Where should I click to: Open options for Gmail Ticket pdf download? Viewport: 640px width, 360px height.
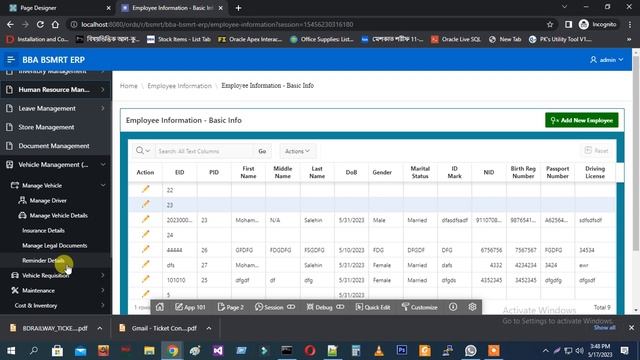click(x=209, y=328)
